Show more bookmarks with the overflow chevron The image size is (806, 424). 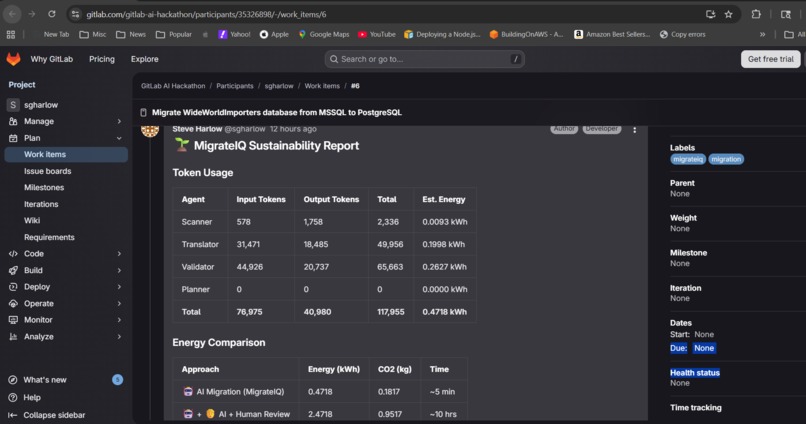coord(762,34)
